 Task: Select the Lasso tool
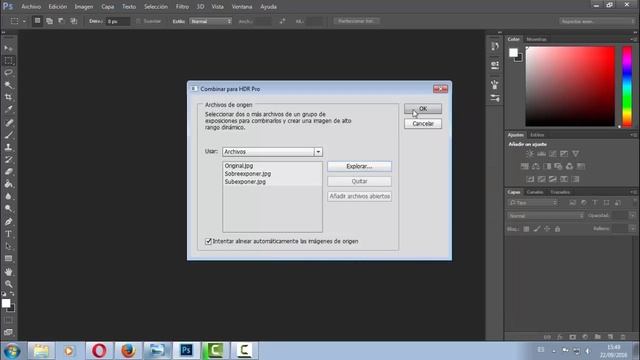8,73
